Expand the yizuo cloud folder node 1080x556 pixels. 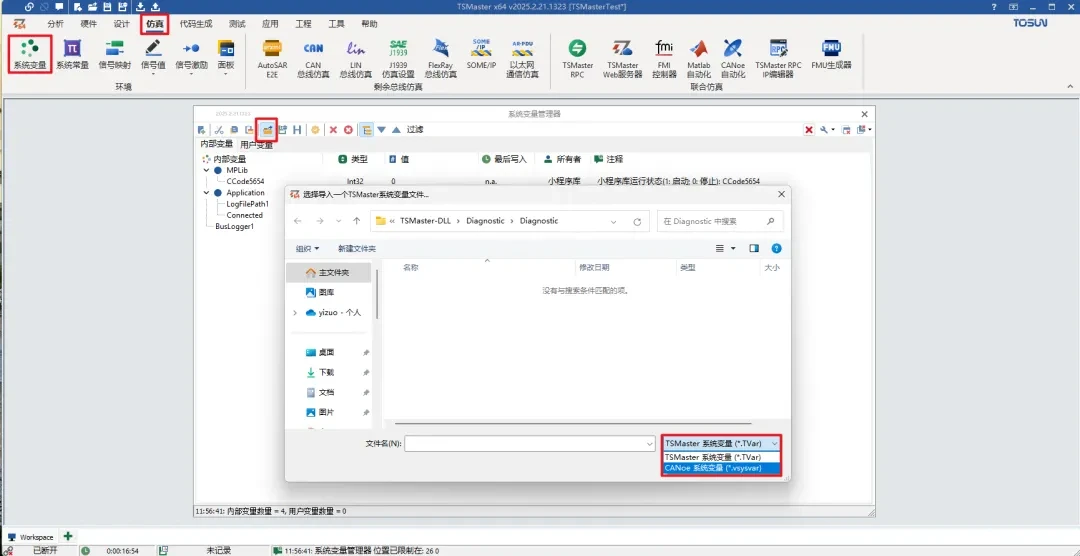[x=294, y=313]
